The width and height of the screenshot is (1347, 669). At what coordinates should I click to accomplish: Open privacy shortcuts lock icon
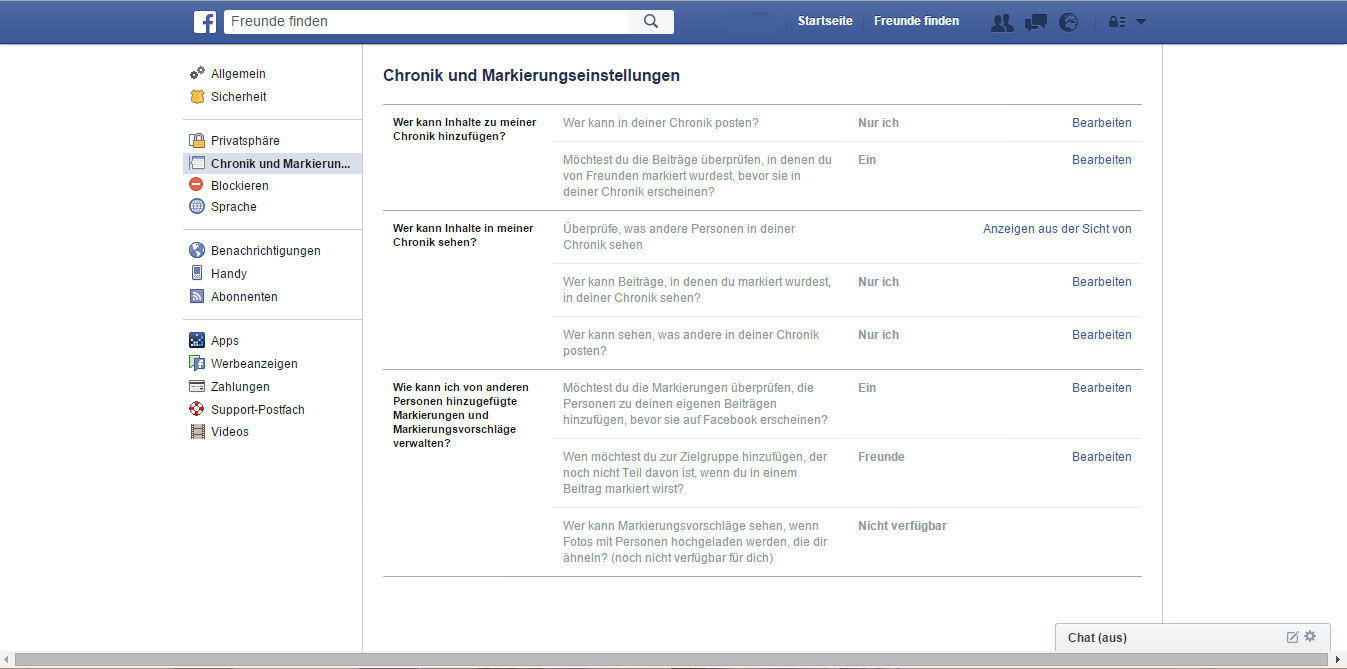pyautogui.click(x=1117, y=22)
